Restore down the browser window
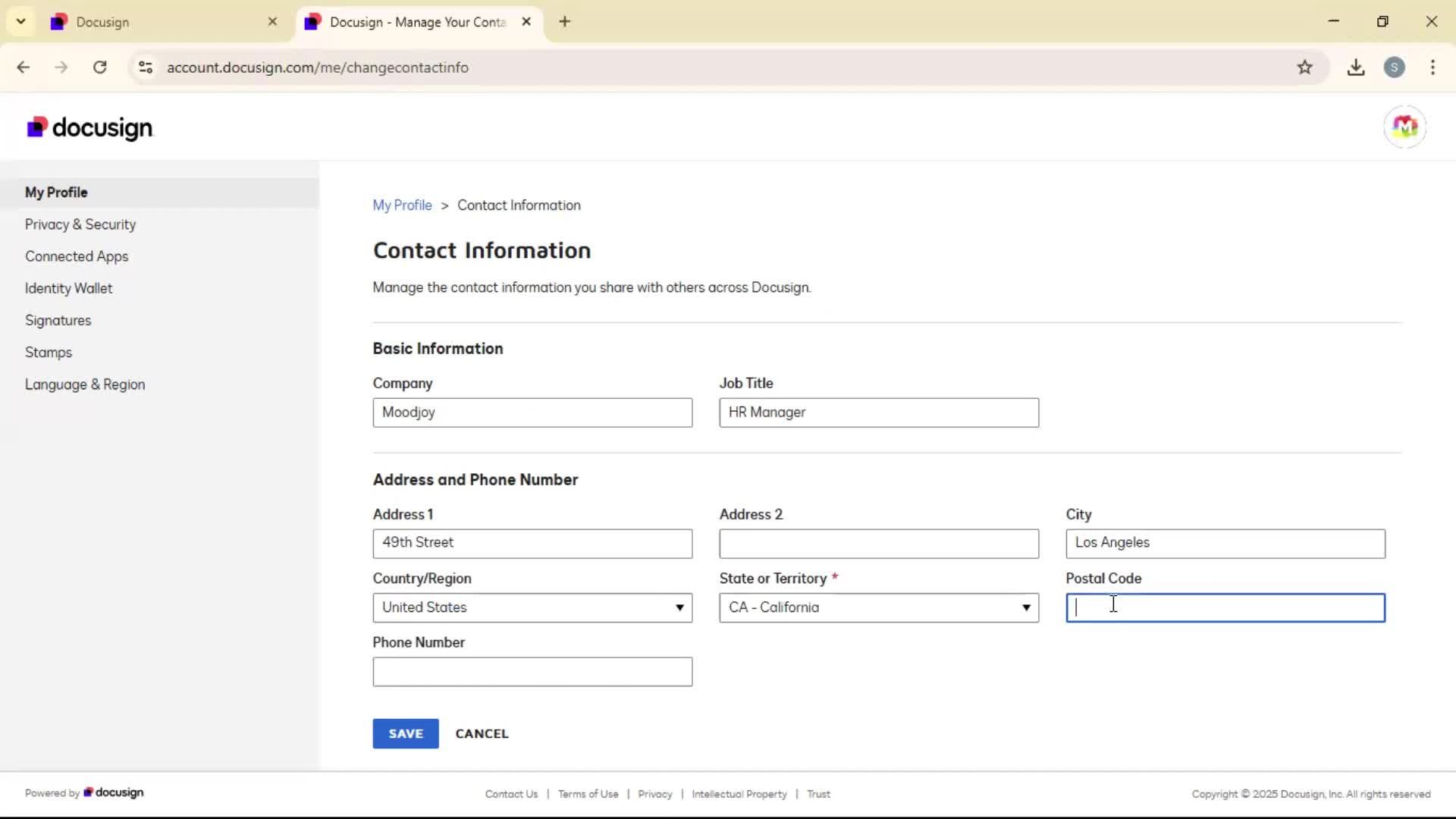 (x=1382, y=21)
